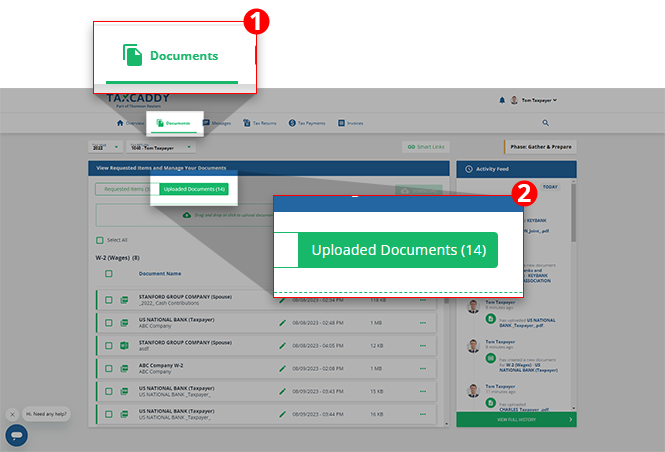Open the notifications bell icon
Screen dimensions: 665x452
[502, 100]
